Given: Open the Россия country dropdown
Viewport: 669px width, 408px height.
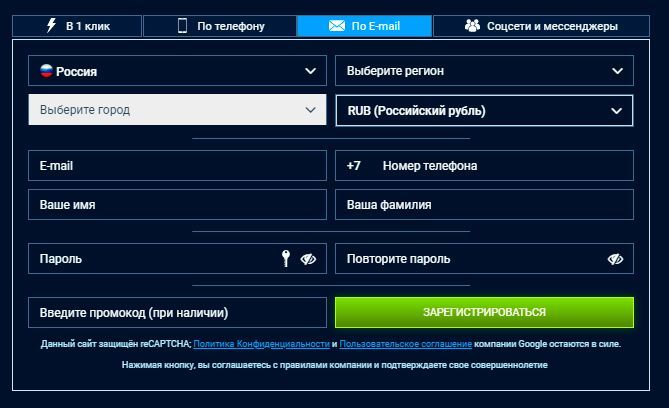Looking at the screenshot, I should [x=177, y=70].
